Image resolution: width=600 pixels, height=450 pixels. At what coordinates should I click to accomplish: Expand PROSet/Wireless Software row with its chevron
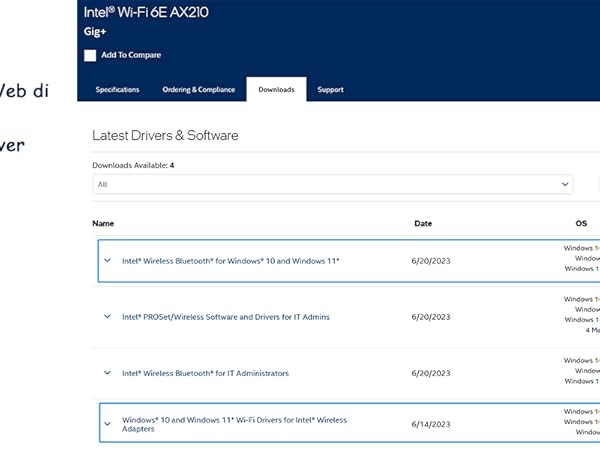(108, 317)
